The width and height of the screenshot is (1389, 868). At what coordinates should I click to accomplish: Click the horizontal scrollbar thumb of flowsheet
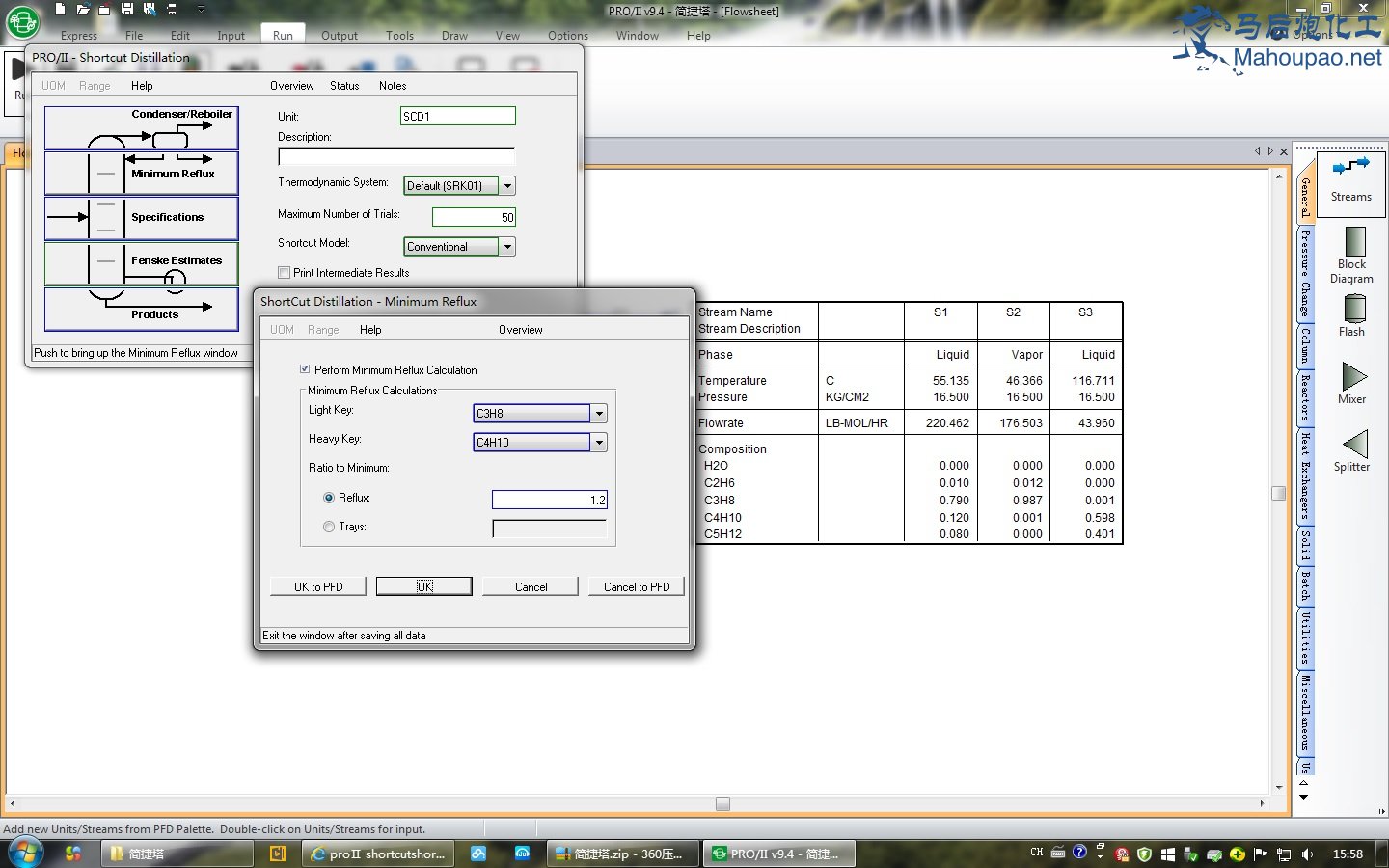point(722,803)
